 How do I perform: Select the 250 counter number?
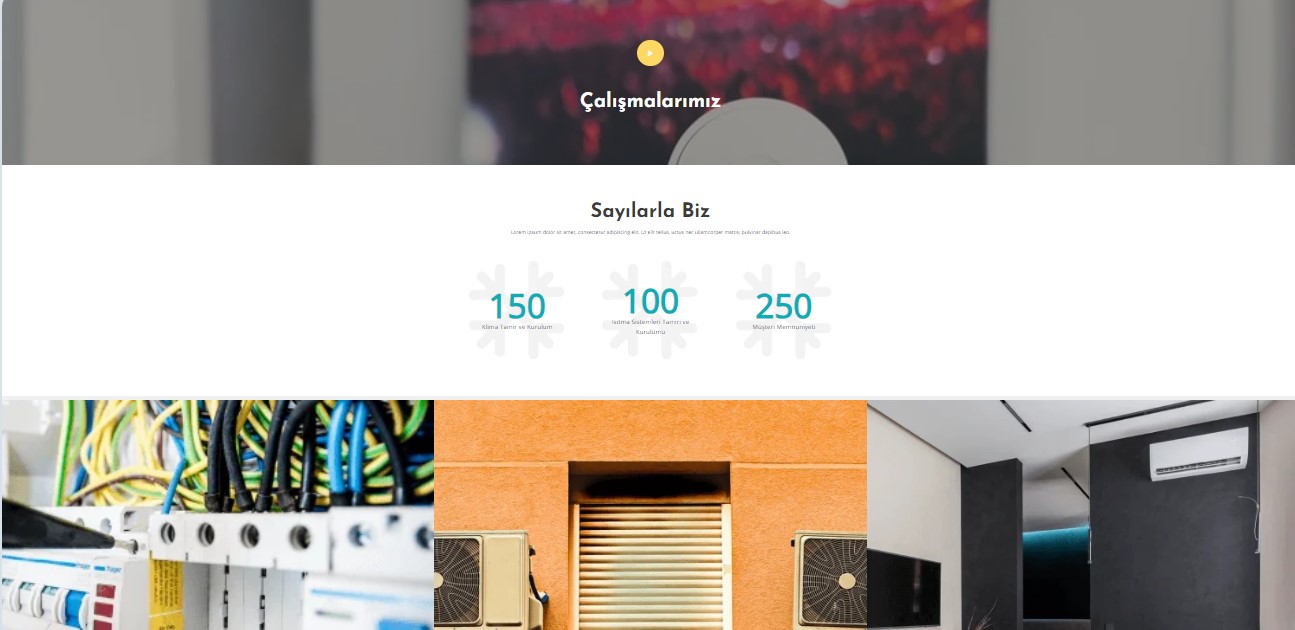tap(784, 306)
